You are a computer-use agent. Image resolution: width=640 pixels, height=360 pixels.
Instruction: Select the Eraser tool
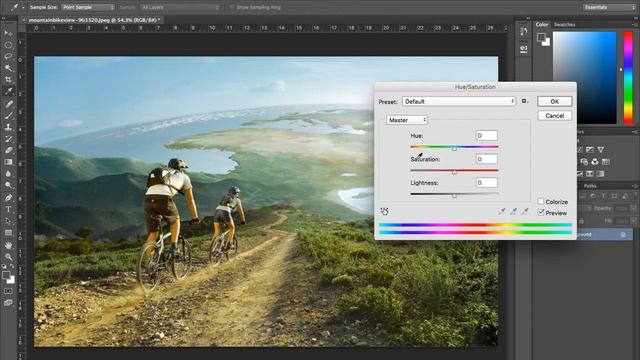click(8, 150)
